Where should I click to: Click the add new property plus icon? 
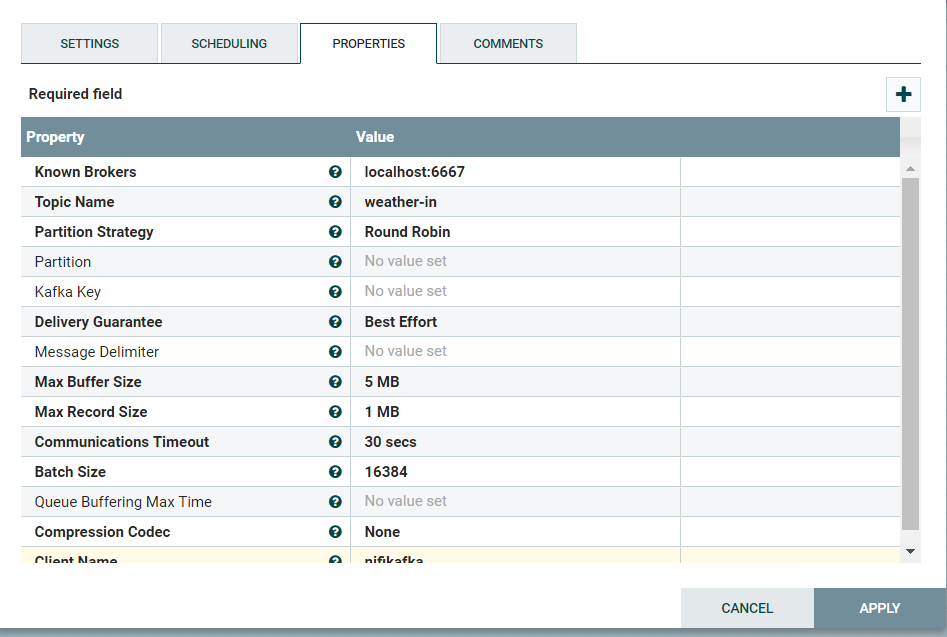coord(903,95)
